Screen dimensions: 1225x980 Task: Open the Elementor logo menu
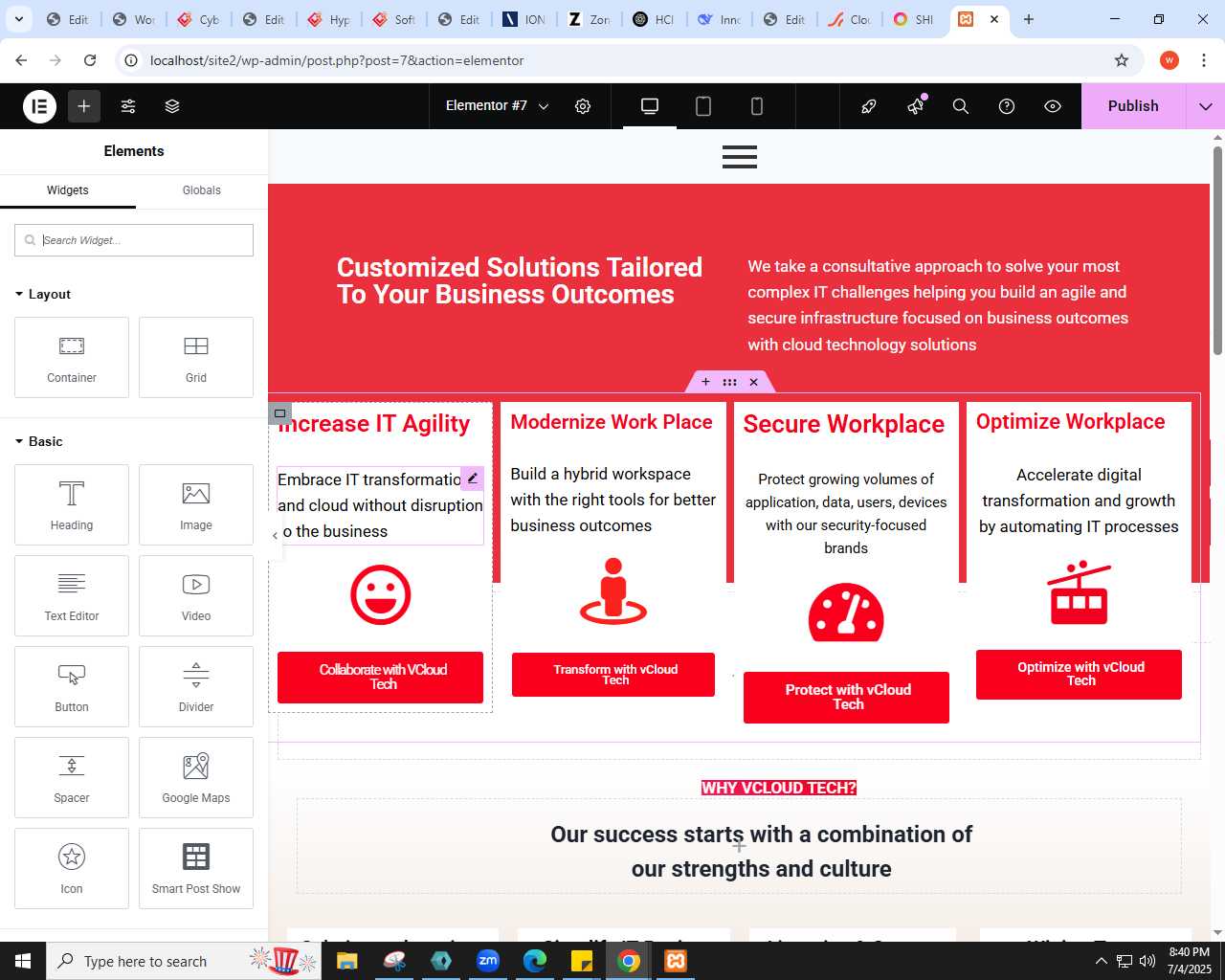pyautogui.click(x=40, y=106)
